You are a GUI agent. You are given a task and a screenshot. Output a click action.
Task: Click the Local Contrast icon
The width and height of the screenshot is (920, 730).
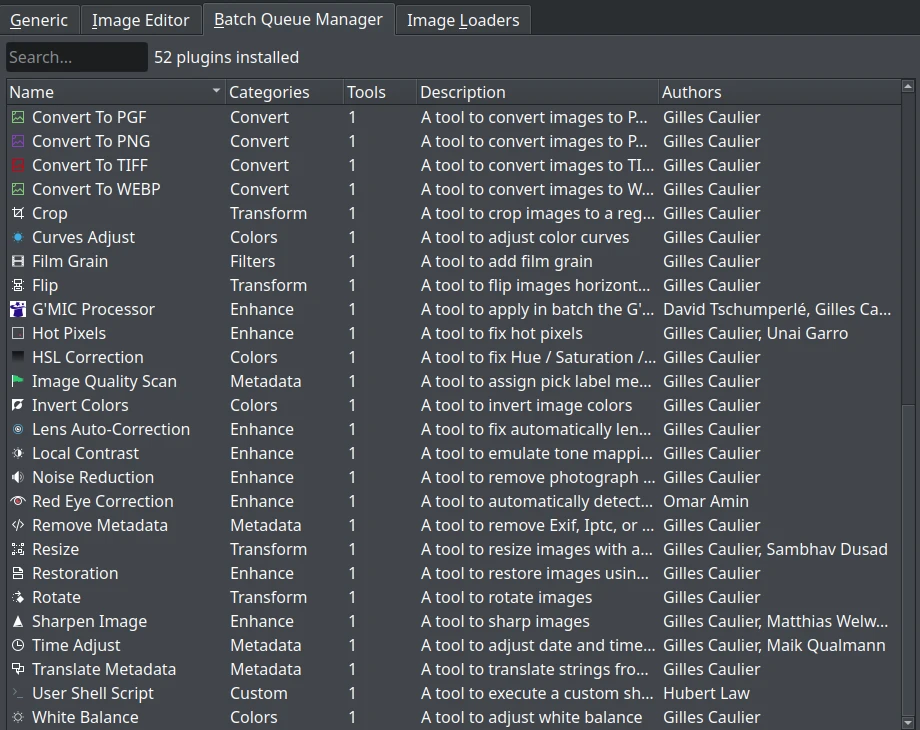[x=18, y=454]
